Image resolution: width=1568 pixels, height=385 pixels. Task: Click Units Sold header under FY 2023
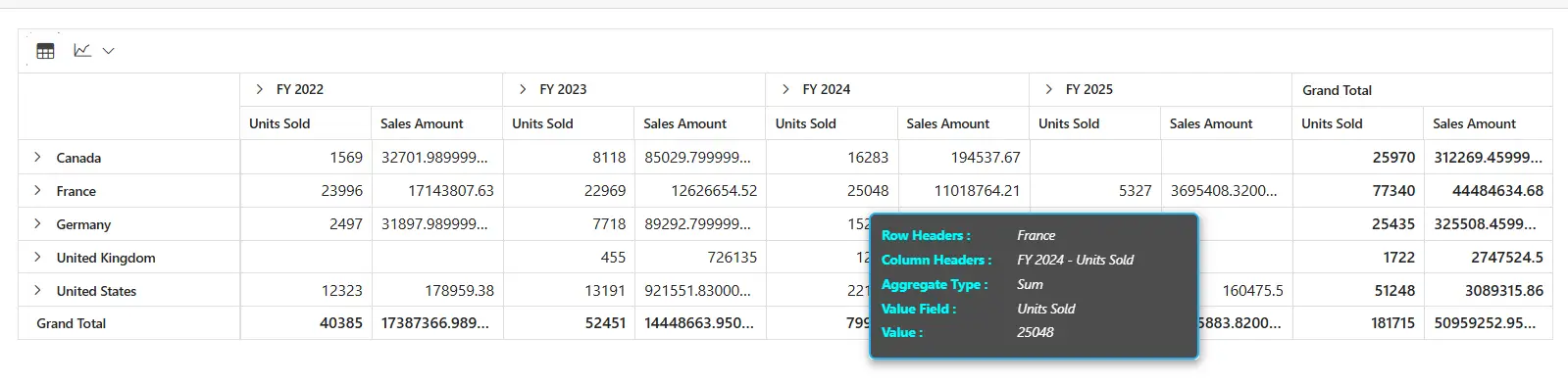[x=569, y=123]
